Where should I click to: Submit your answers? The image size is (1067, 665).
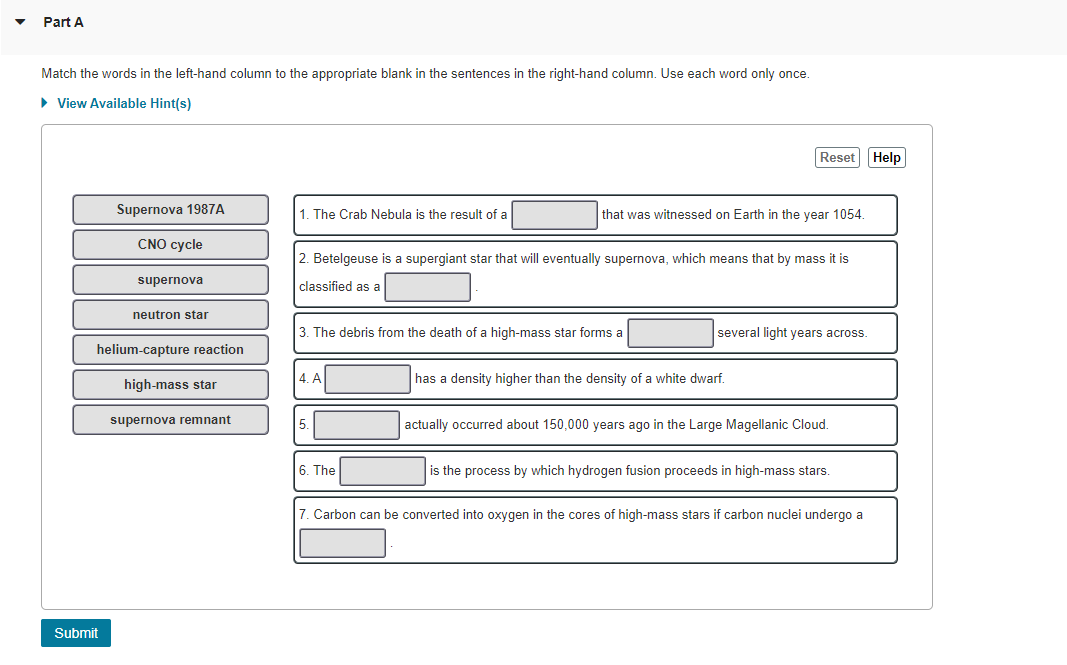[75, 633]
